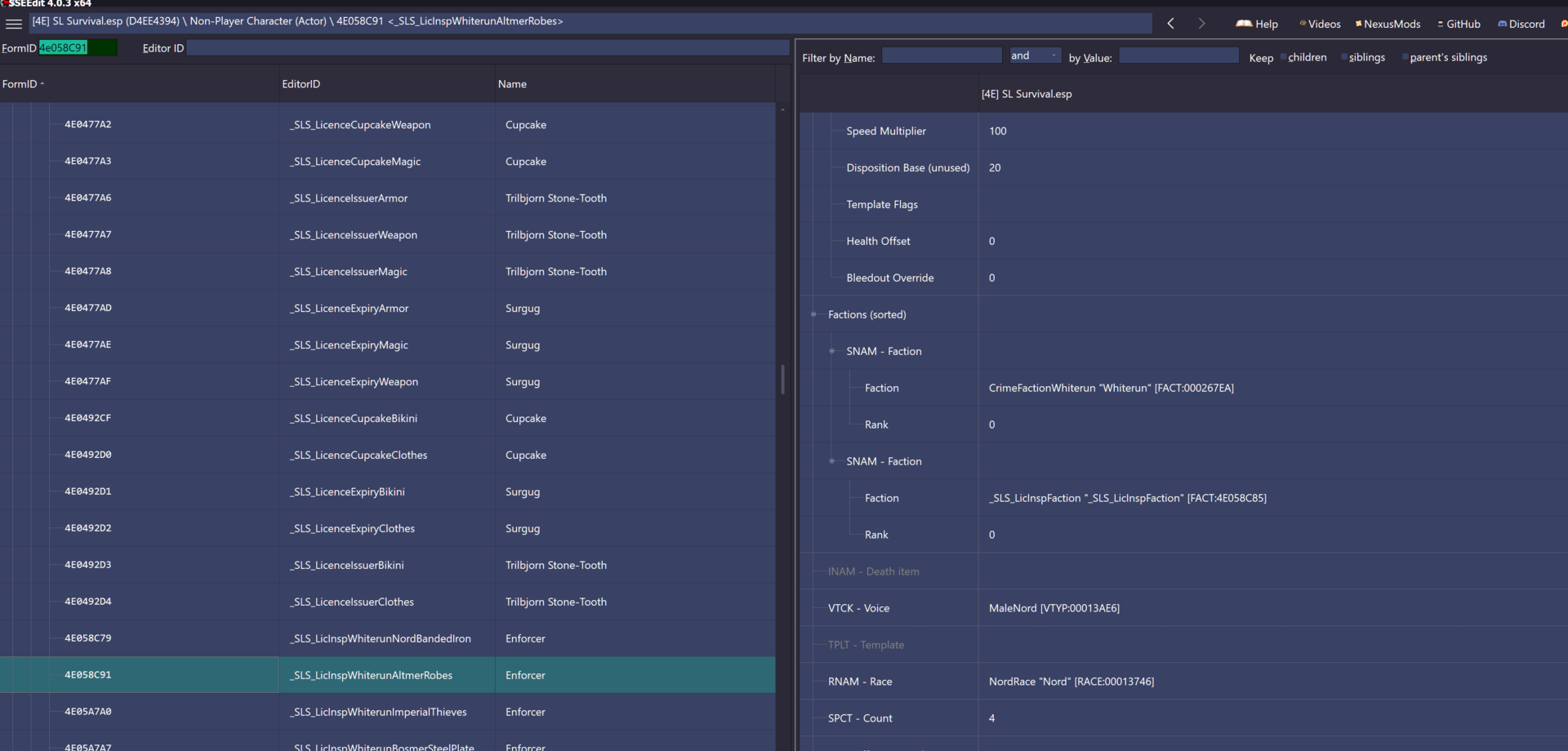Select record _SLS_LicenceIssuerArmor
The height and width of the screenshot is (751, 1568).
click(x=388, y=198)
